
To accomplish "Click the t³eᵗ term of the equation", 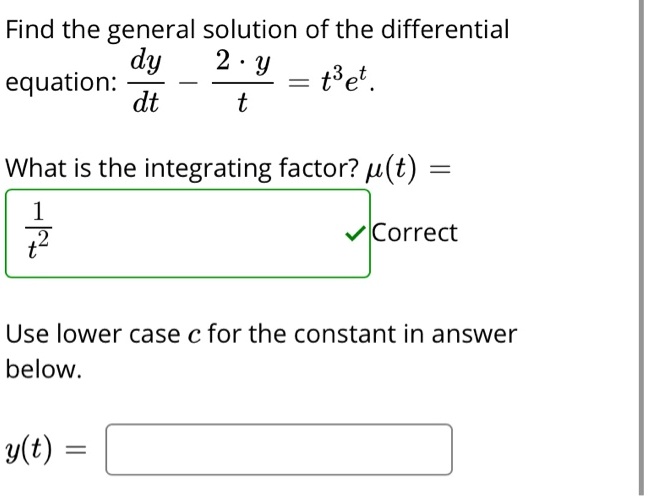I will (x=344, y=80).
